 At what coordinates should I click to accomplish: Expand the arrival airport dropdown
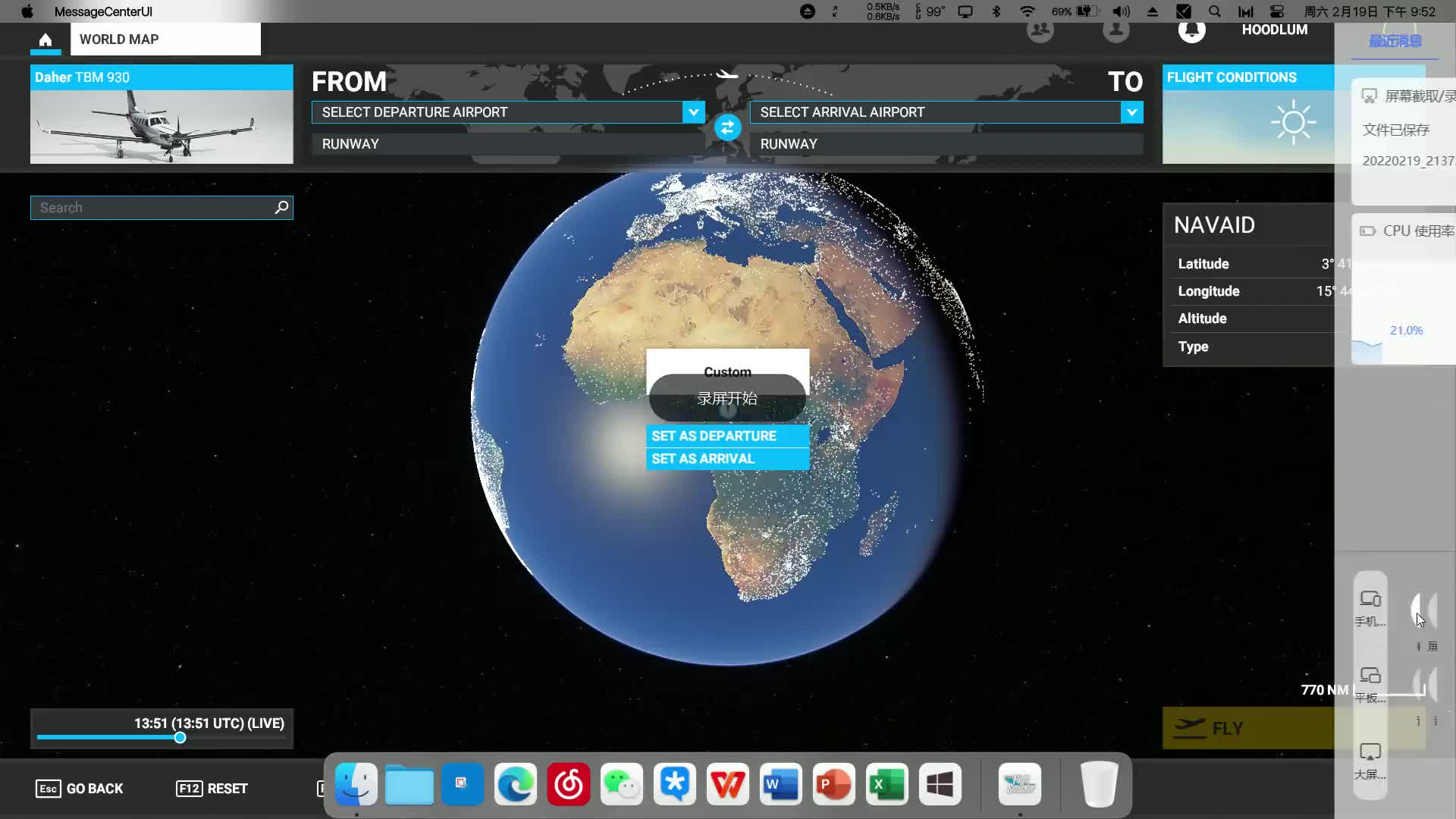click(1131, 112)
